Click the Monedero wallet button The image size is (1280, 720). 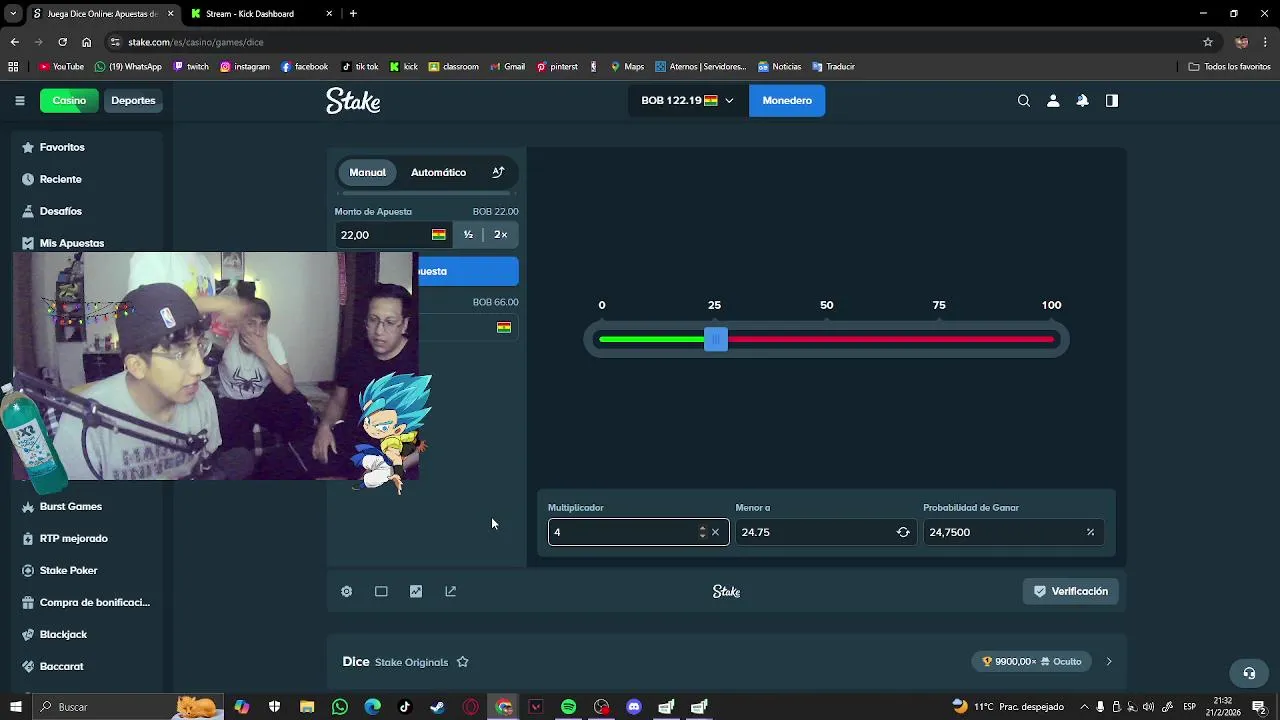(x=787, y=100)
